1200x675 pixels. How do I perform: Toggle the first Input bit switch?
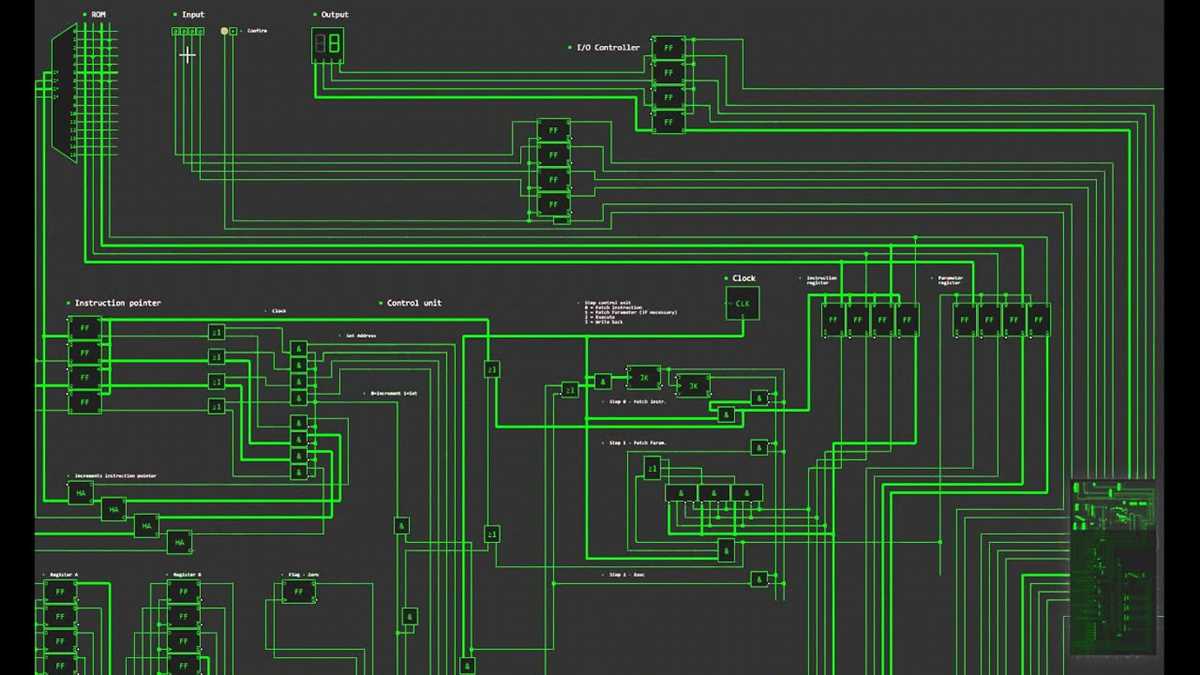tap(174, 29)
